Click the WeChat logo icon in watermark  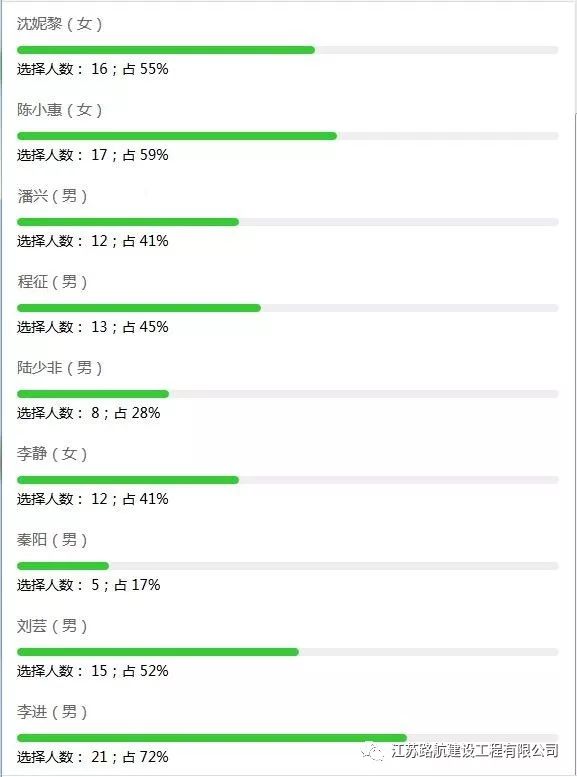coord(373,751)
